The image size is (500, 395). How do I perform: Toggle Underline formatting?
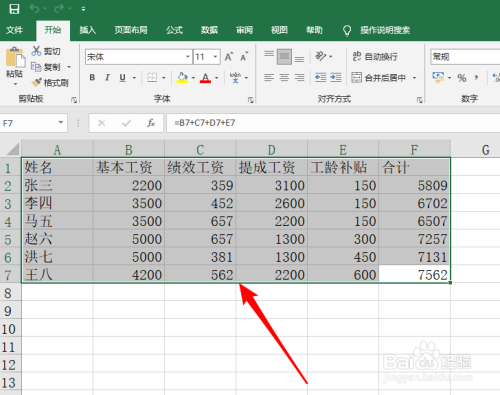pyautogui.click(x=123, y=78)
